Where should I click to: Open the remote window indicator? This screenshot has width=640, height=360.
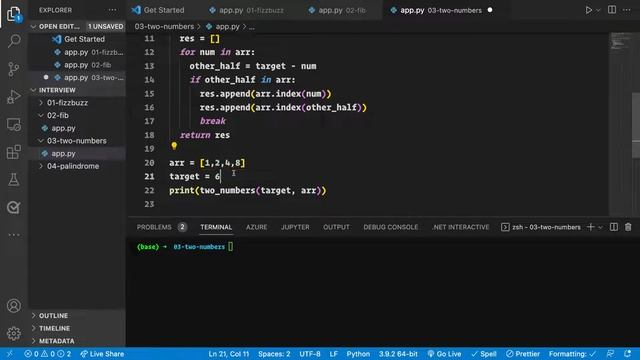[x=9, y=354]
